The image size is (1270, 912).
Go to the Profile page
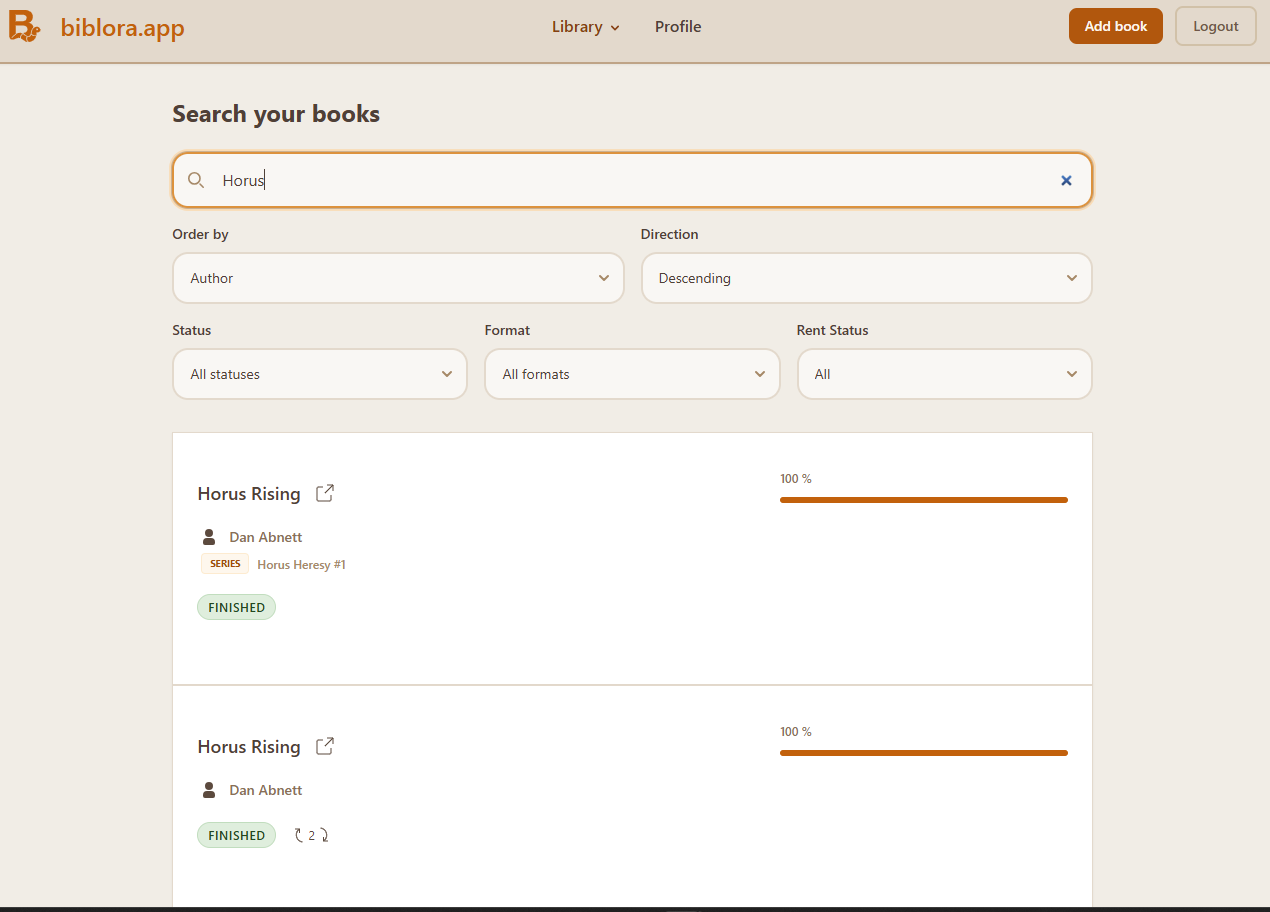(678, 27)
